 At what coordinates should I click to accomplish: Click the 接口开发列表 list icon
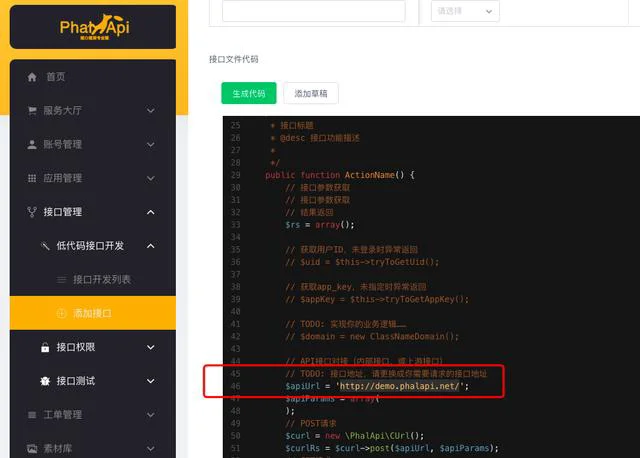61,280
